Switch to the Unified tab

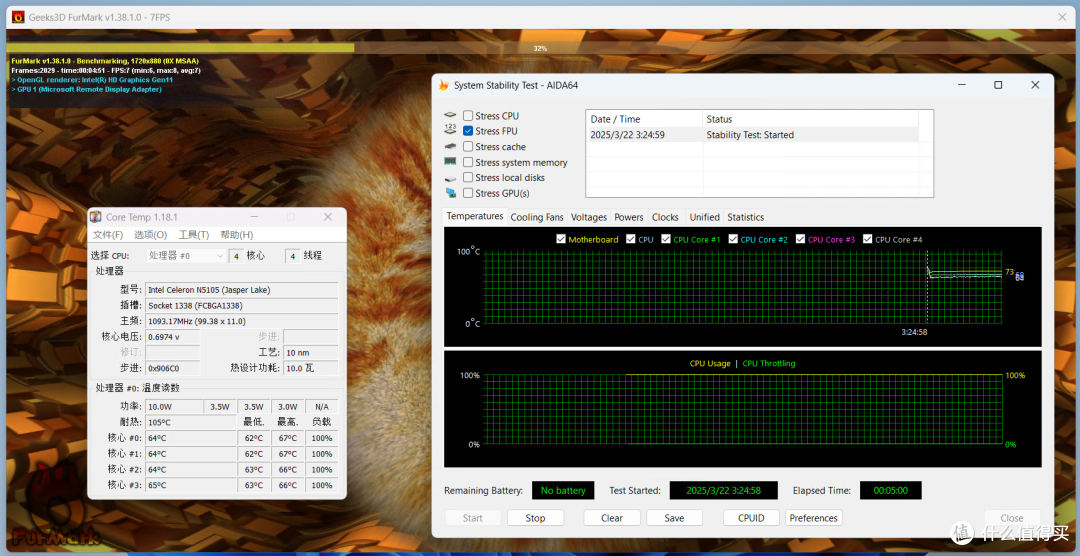705,217
